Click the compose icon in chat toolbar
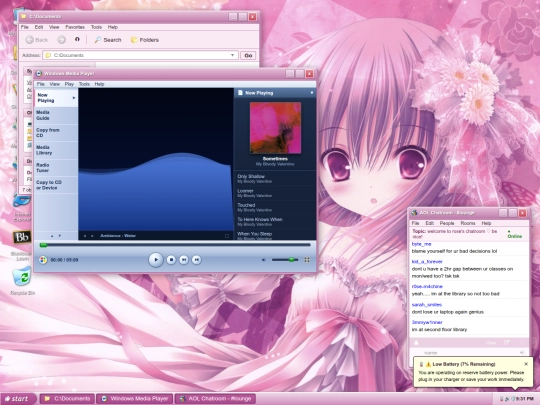 pos(506,343)
